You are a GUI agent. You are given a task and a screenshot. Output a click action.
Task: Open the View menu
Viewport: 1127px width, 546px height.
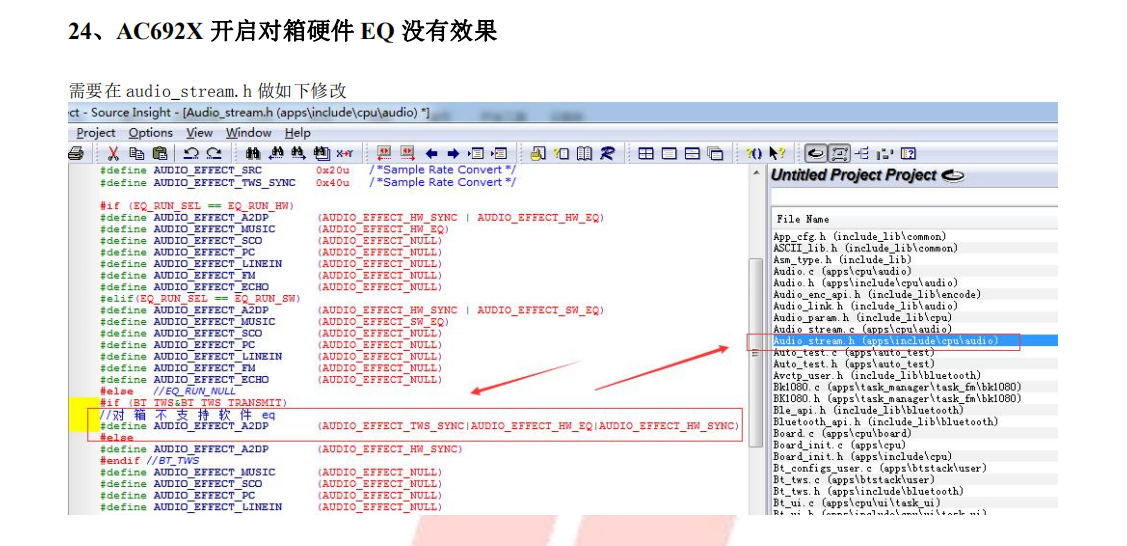click(x=199, y=133)
